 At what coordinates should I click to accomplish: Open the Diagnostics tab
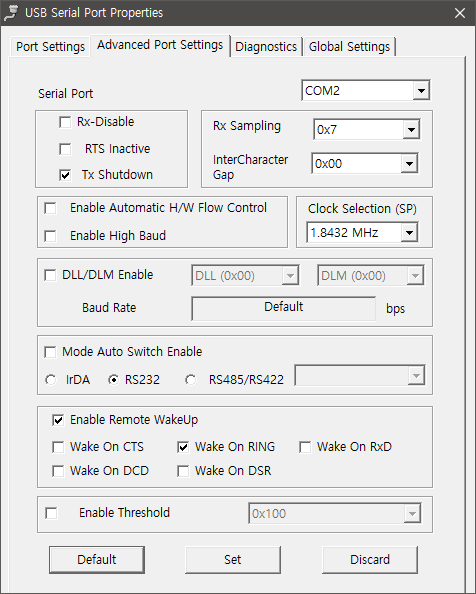pos(266,47)
